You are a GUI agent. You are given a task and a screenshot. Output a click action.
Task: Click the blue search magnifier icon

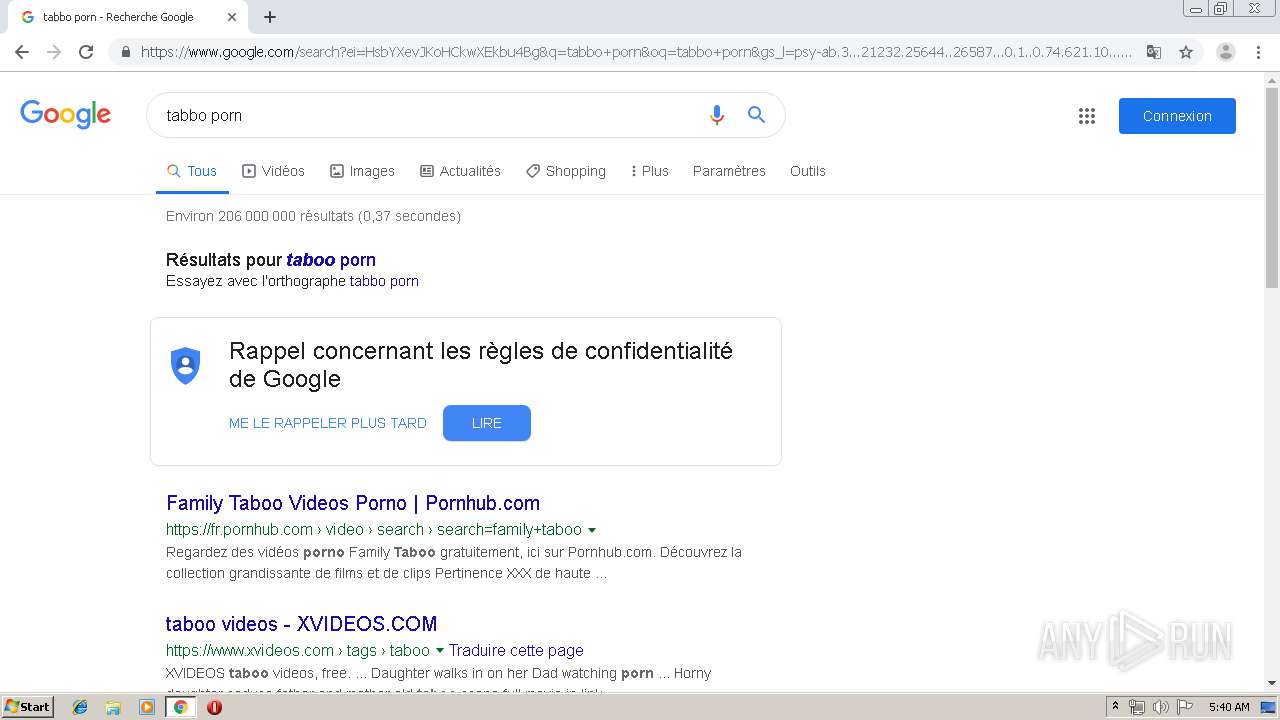(757, 115)
